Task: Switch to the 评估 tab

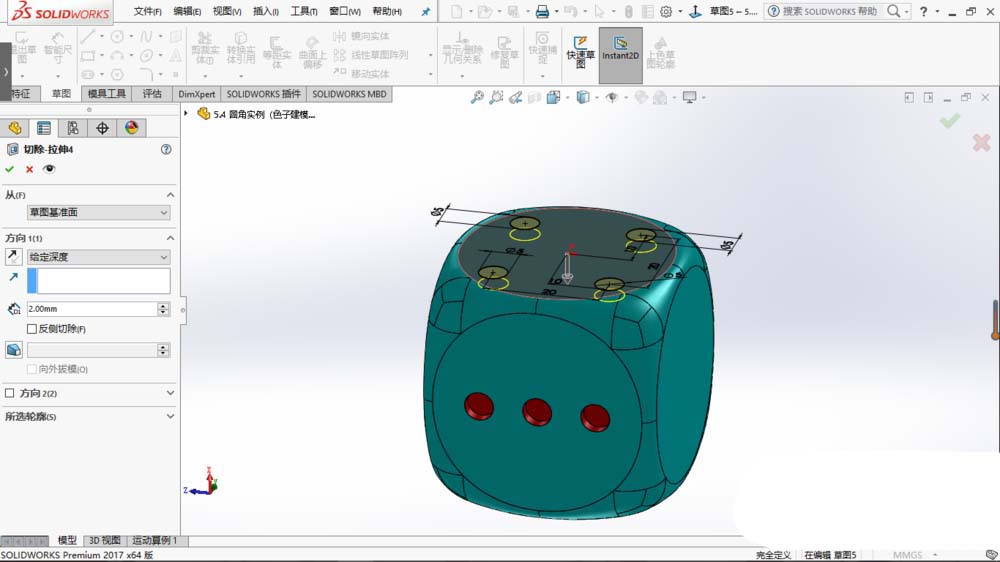Action: 152,94
